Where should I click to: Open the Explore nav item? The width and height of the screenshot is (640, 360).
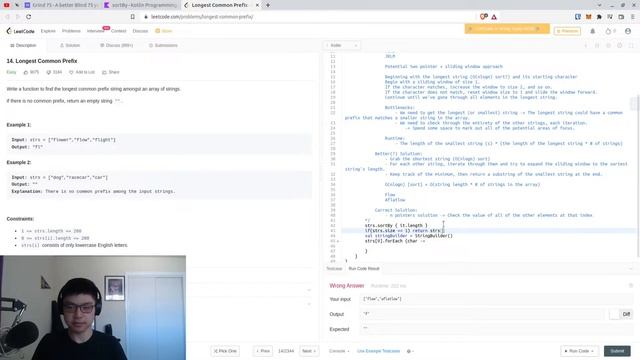tap(48, 31)
